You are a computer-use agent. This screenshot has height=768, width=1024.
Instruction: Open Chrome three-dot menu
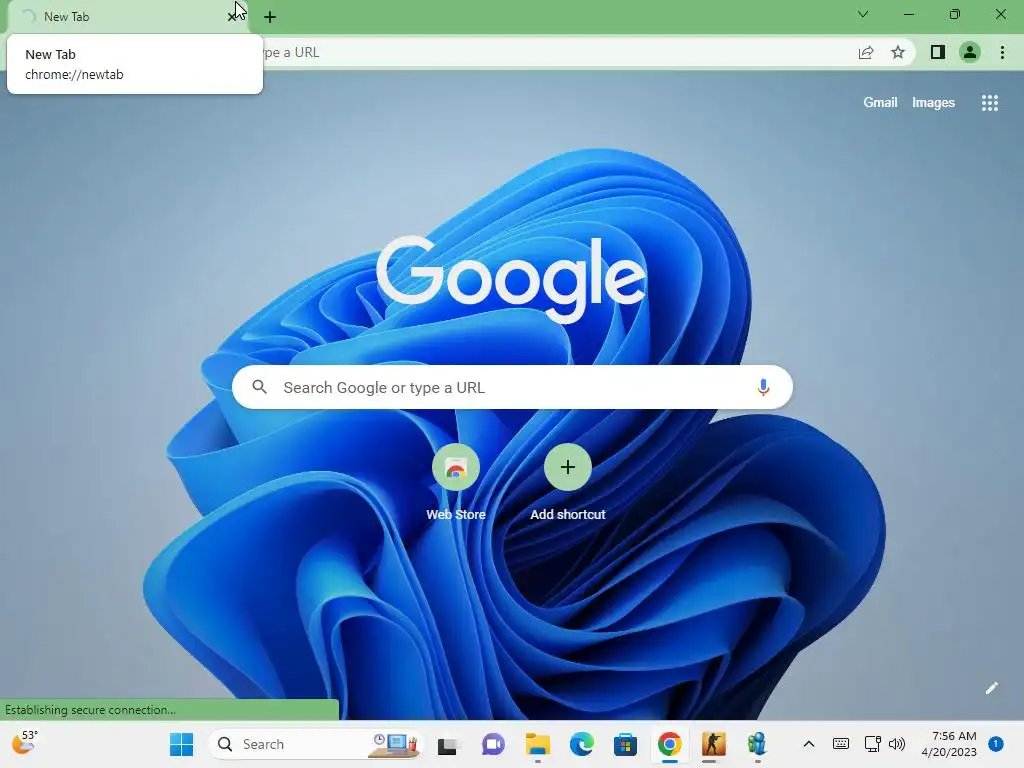point(1002,52)
